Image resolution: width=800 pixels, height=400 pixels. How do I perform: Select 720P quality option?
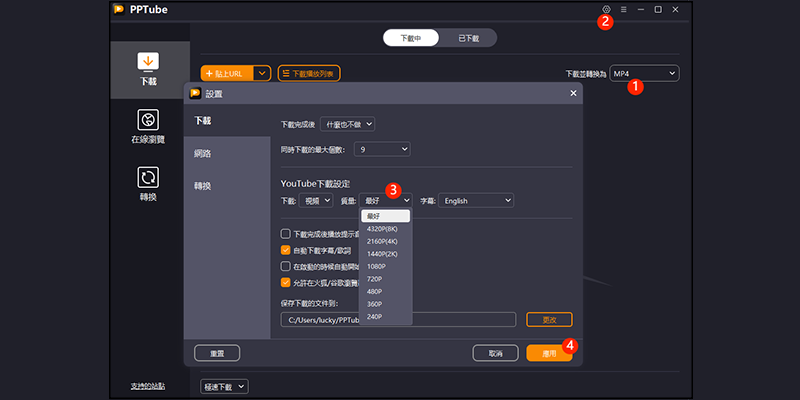pyautogui.click(x=385, y=279)
